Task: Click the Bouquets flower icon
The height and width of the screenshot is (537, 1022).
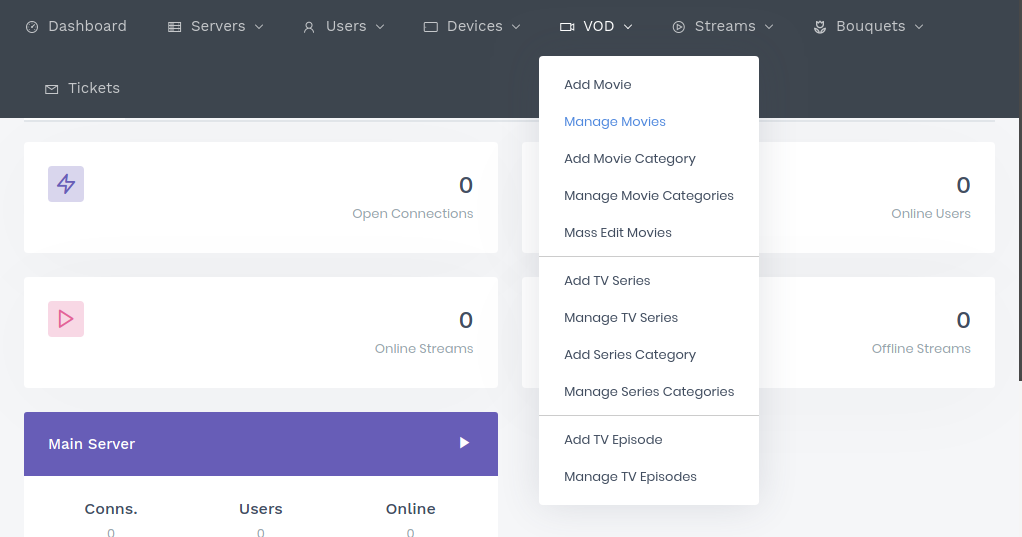Action: [820, 27]
